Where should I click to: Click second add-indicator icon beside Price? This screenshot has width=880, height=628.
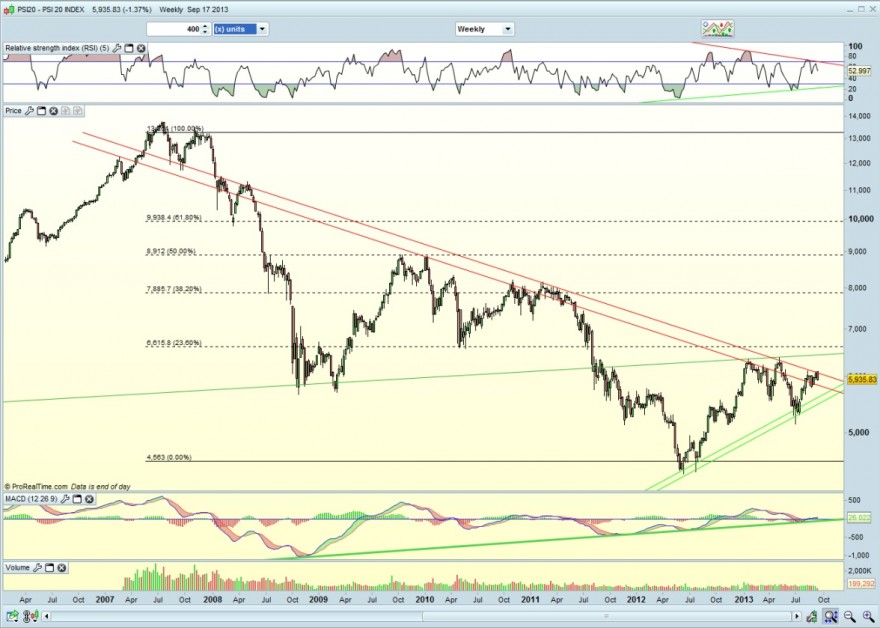77,111
